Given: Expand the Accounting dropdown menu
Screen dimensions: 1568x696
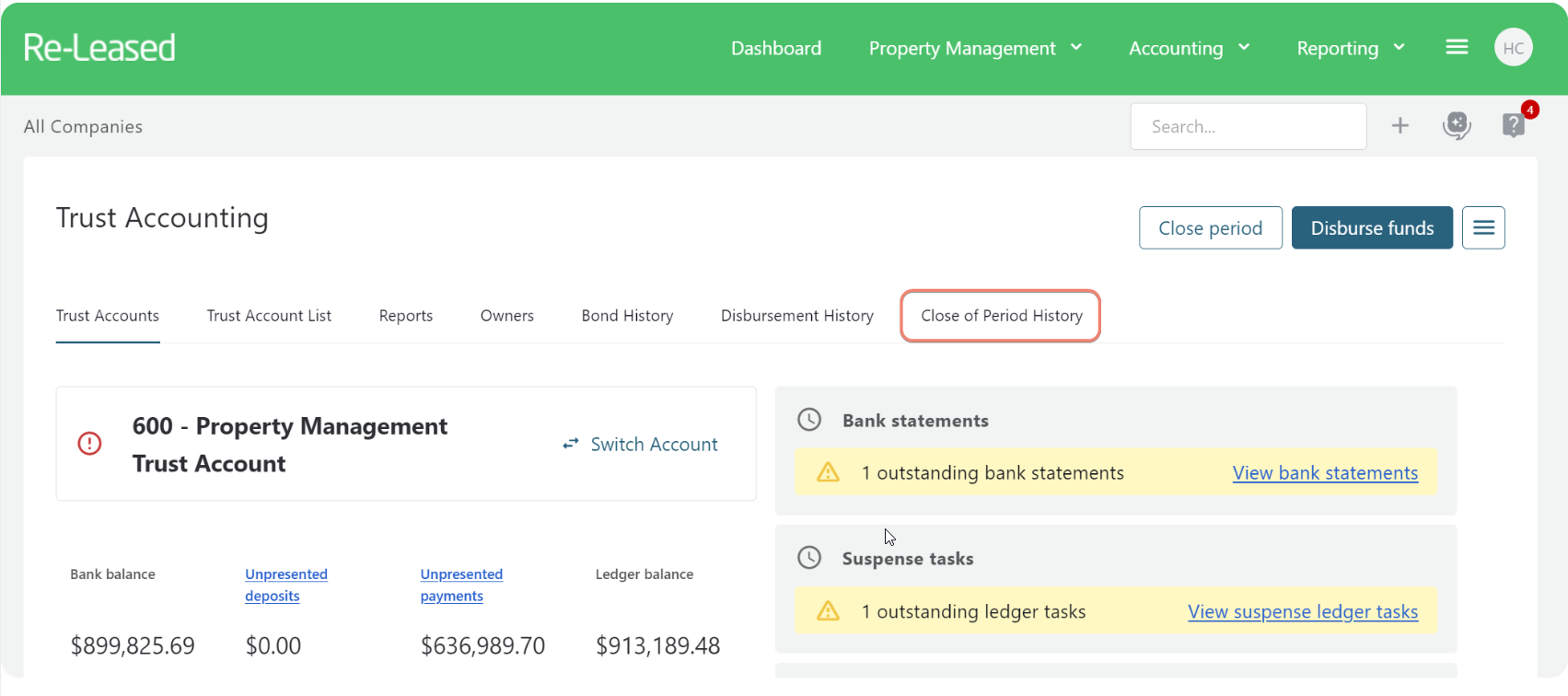Looking at the screenshot, I should coord(1189,48).
